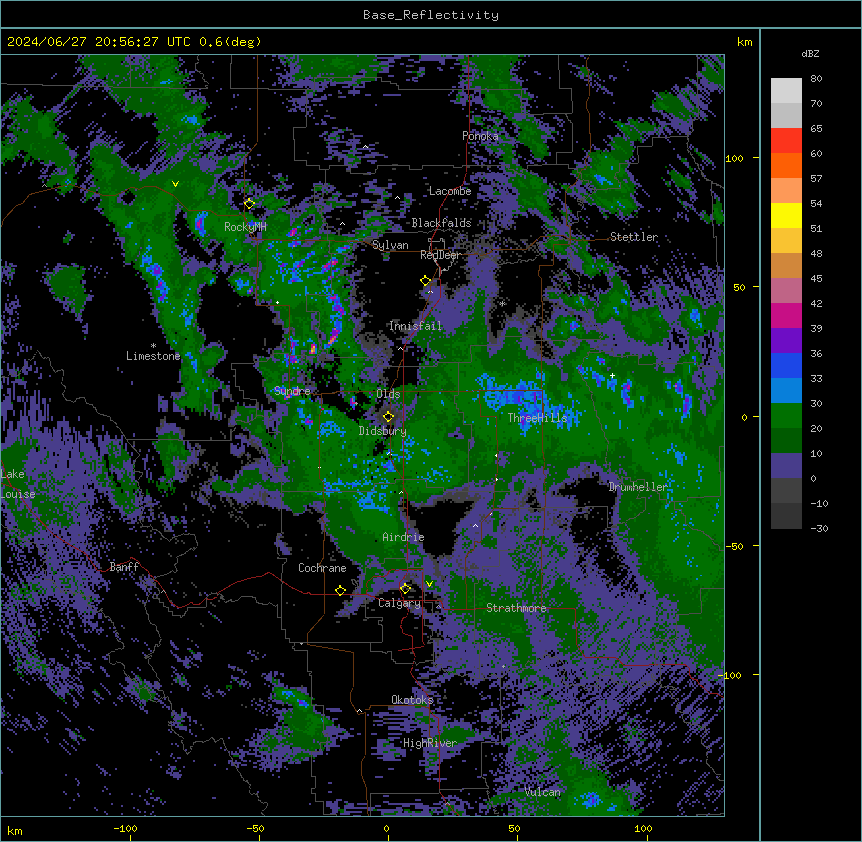Click the Lake Louise label
This screenshot has height=842, width=862.
[x=18, y=484]
